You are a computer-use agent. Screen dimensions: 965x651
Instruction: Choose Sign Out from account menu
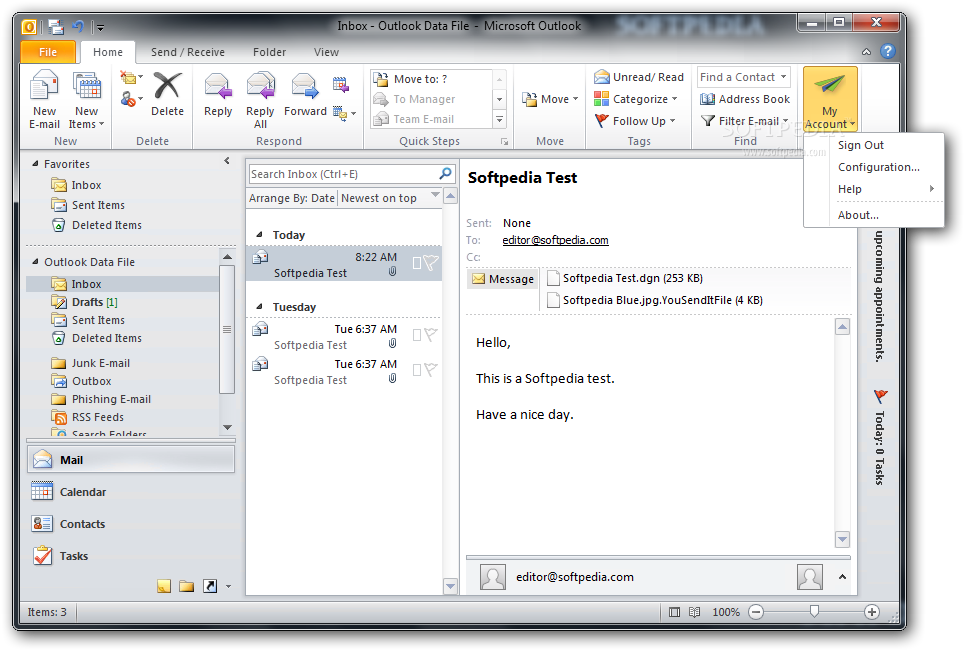pos(860,145)
